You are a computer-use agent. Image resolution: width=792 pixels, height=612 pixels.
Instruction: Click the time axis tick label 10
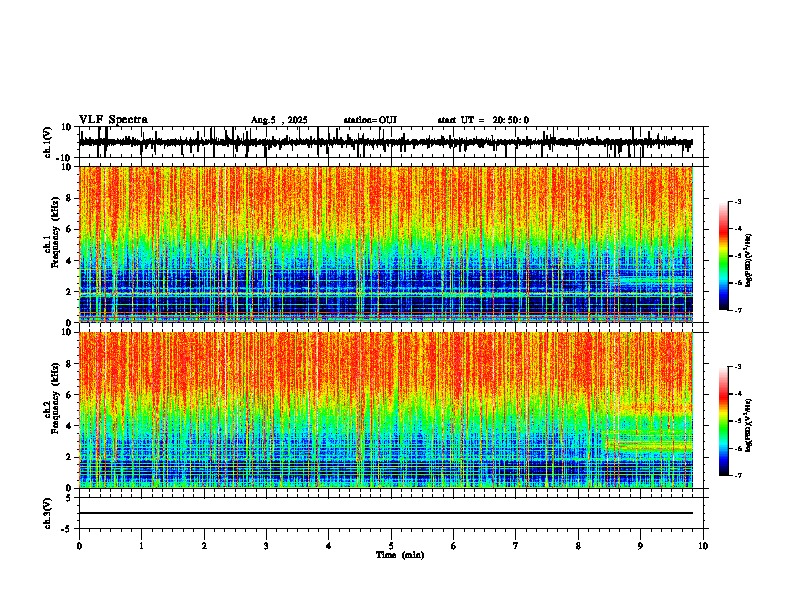(703, 546)
